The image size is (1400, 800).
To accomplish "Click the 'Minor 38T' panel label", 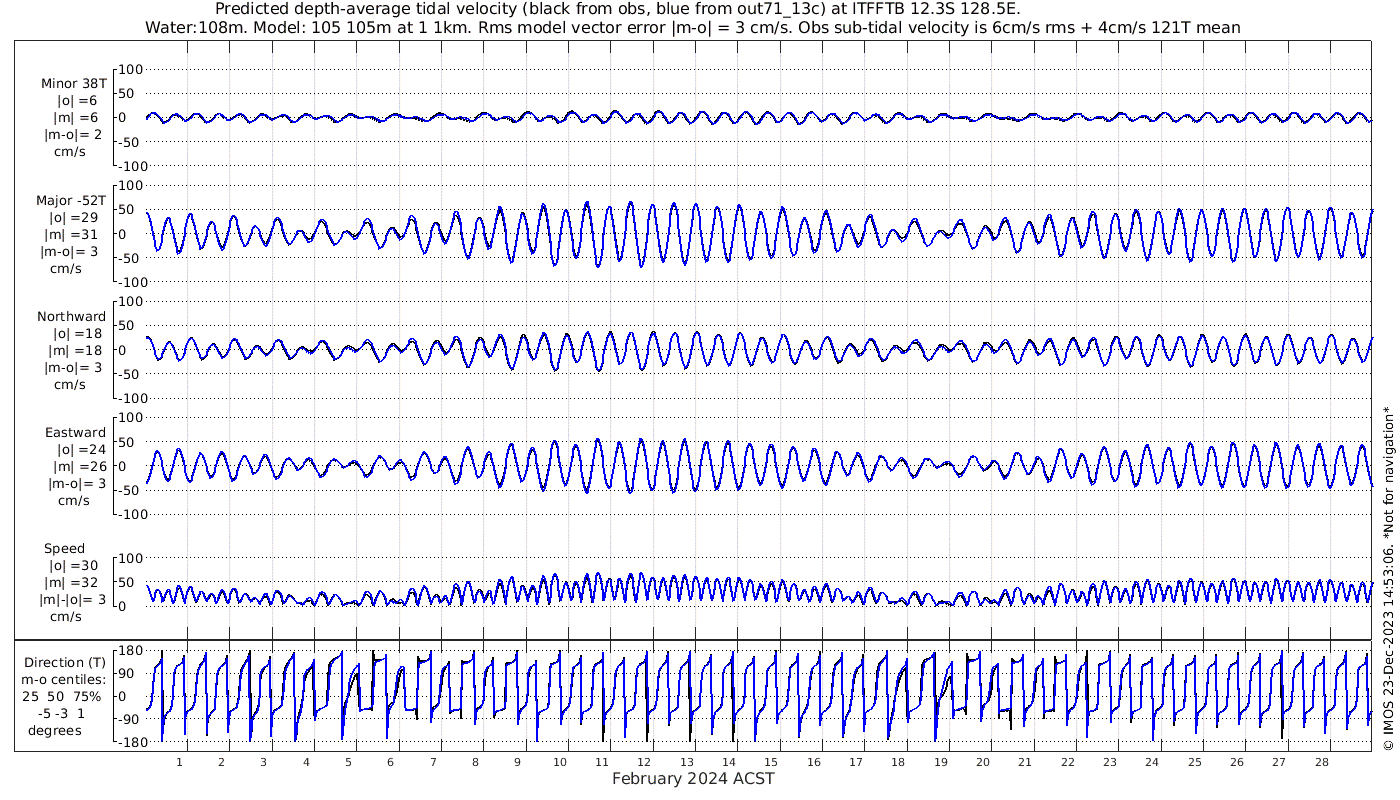I will tap(74, 84).
